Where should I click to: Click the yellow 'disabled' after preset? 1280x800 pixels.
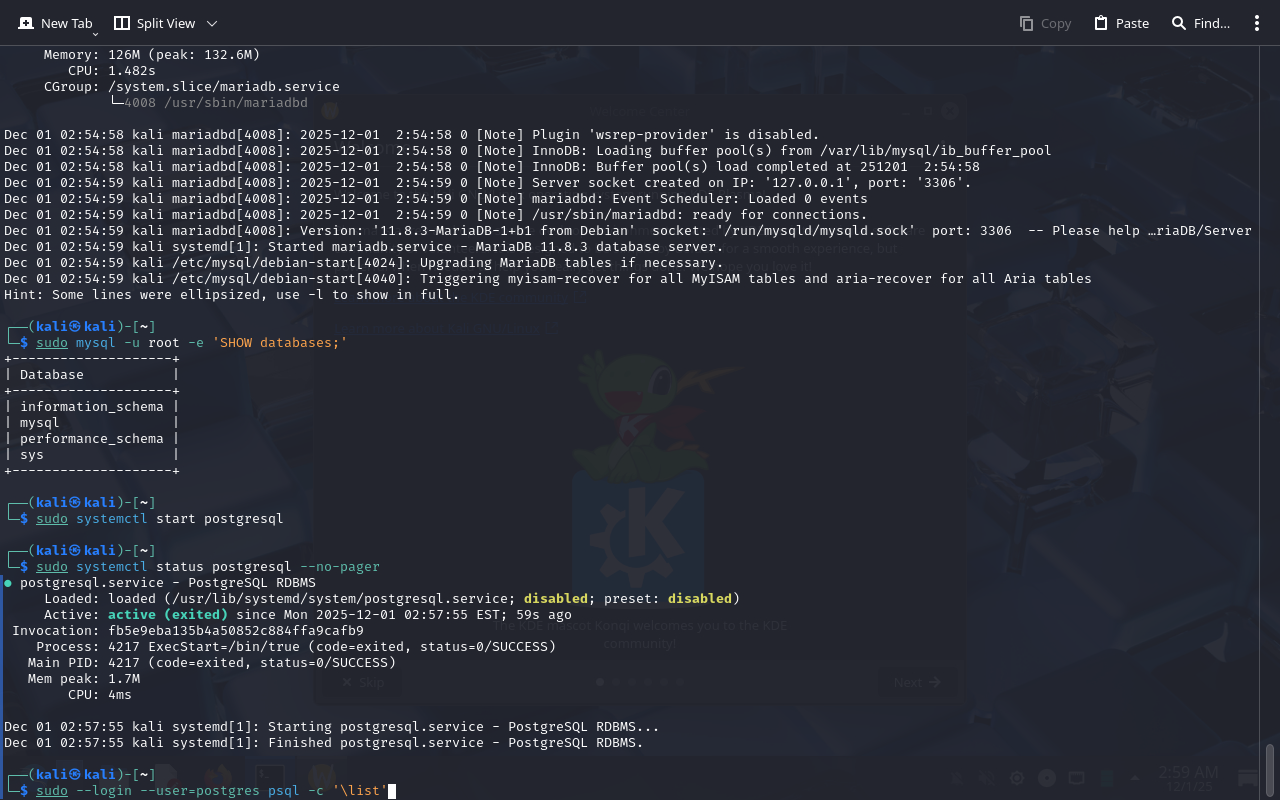click(699, 599)
